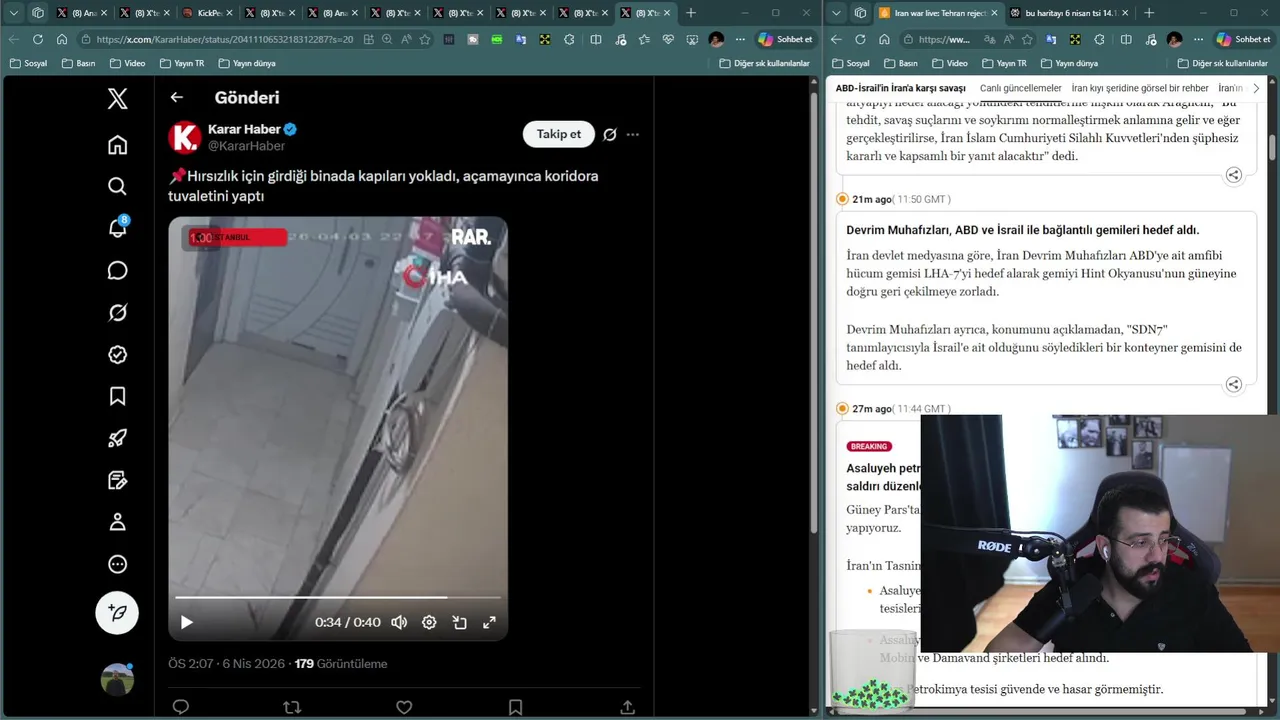The width and height of the screenshot is (1280, 720).
Task: Like the Karar Haber post
Action: (404, 707)
